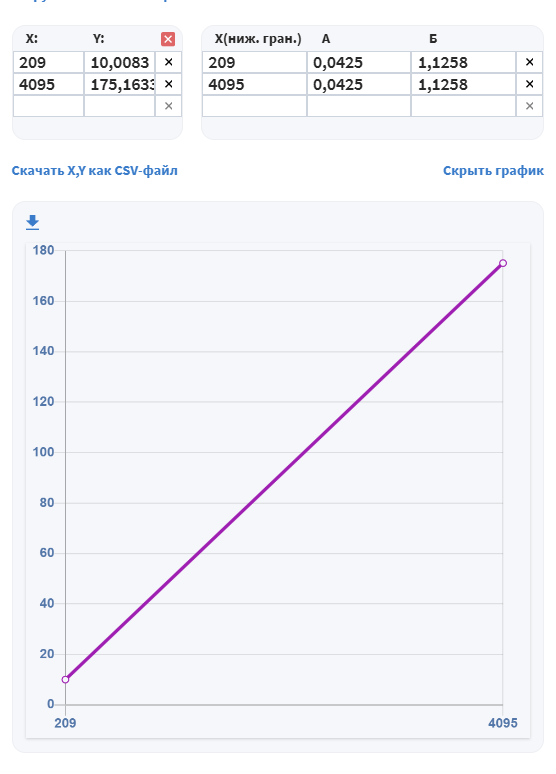
Task: Click the X field with 209 in X,Y table
Action: click(x=48, y=62)
